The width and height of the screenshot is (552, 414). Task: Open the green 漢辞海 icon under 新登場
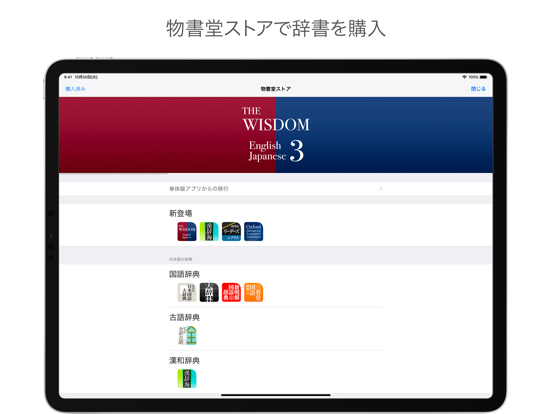tap(209, 232)
